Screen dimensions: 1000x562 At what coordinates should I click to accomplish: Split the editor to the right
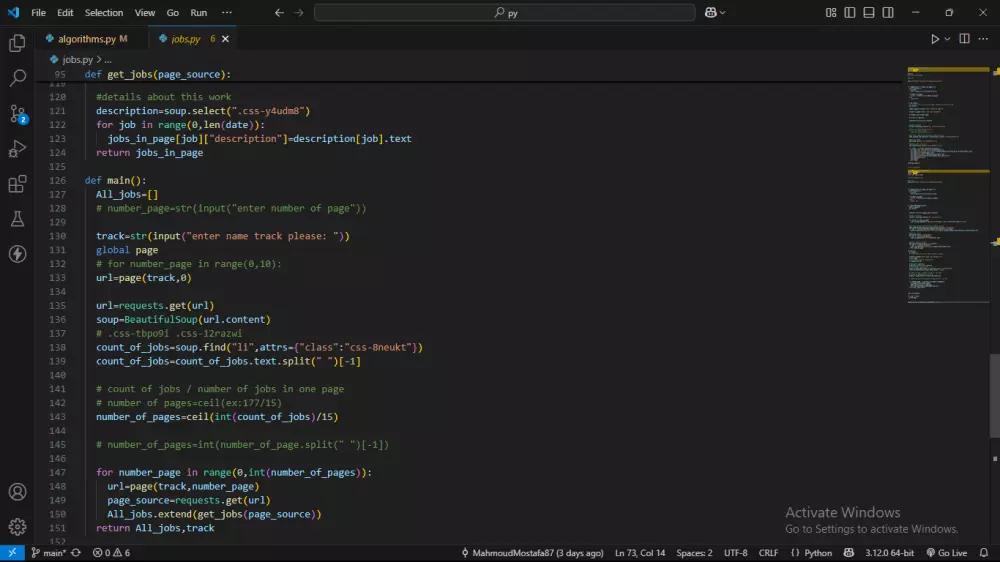click(965, 39)
